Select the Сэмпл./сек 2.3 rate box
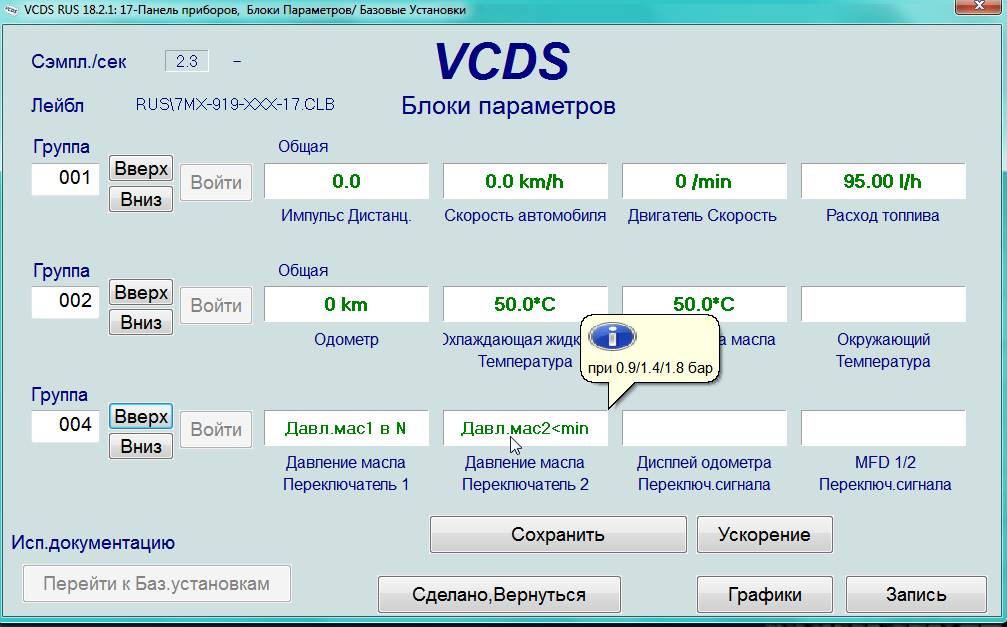 (x=187, y=61)
